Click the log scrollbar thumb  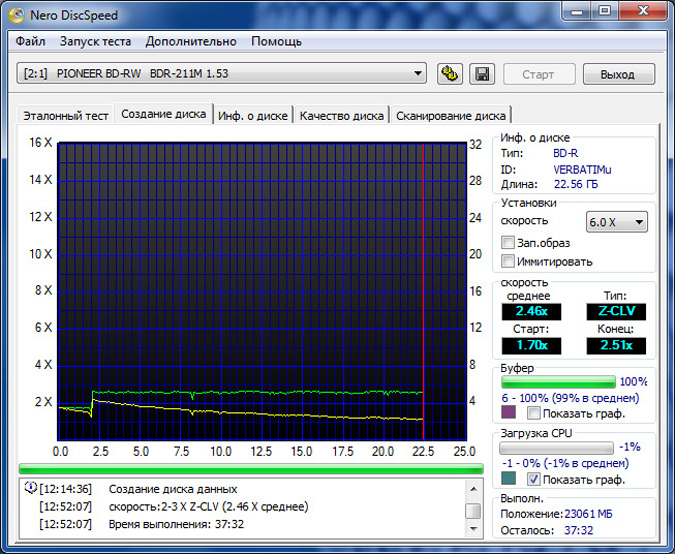[x=474, y=511]
